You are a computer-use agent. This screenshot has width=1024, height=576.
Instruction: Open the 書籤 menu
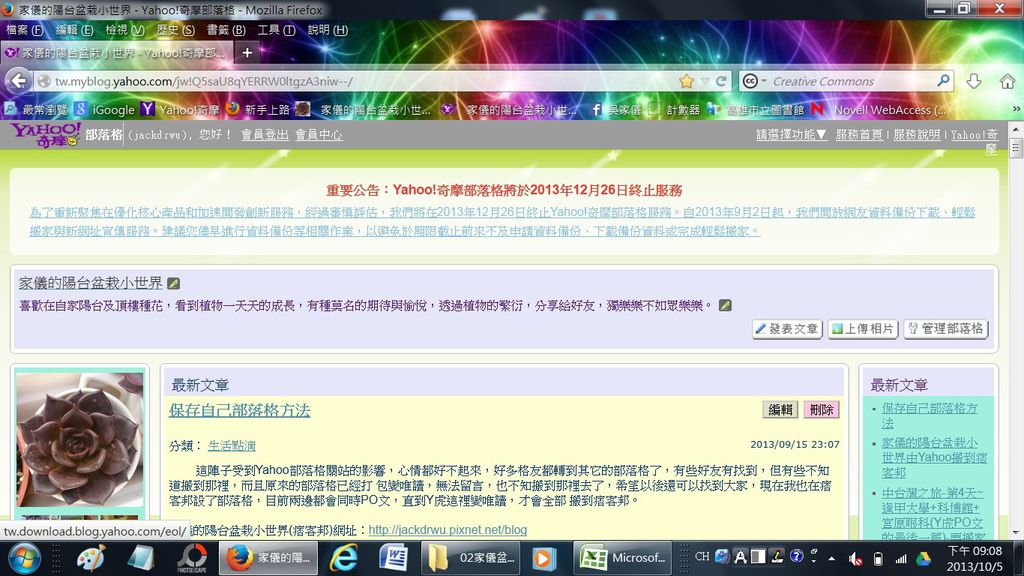point(226,30)
